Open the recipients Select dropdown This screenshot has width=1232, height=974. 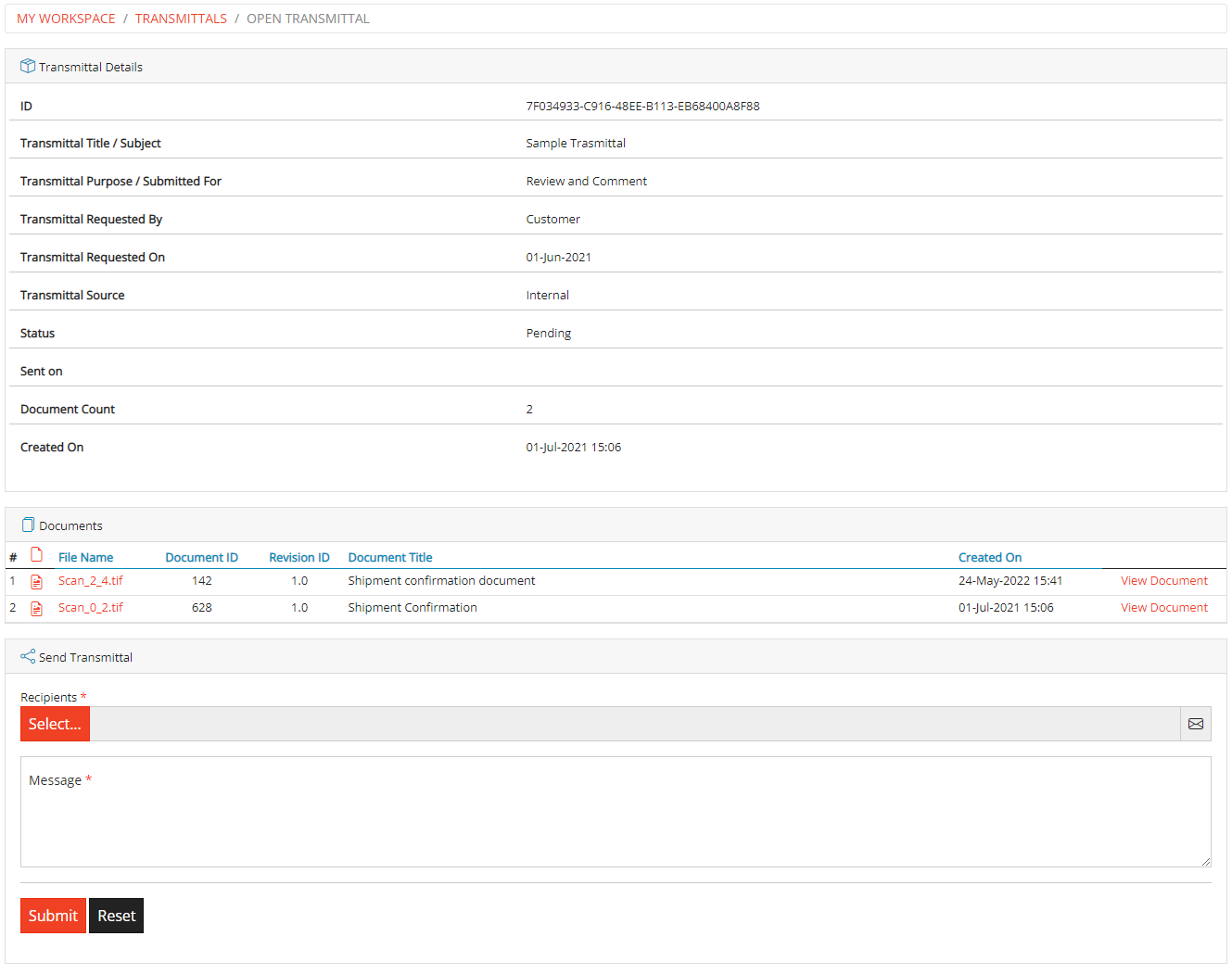[x=54, y=724]
